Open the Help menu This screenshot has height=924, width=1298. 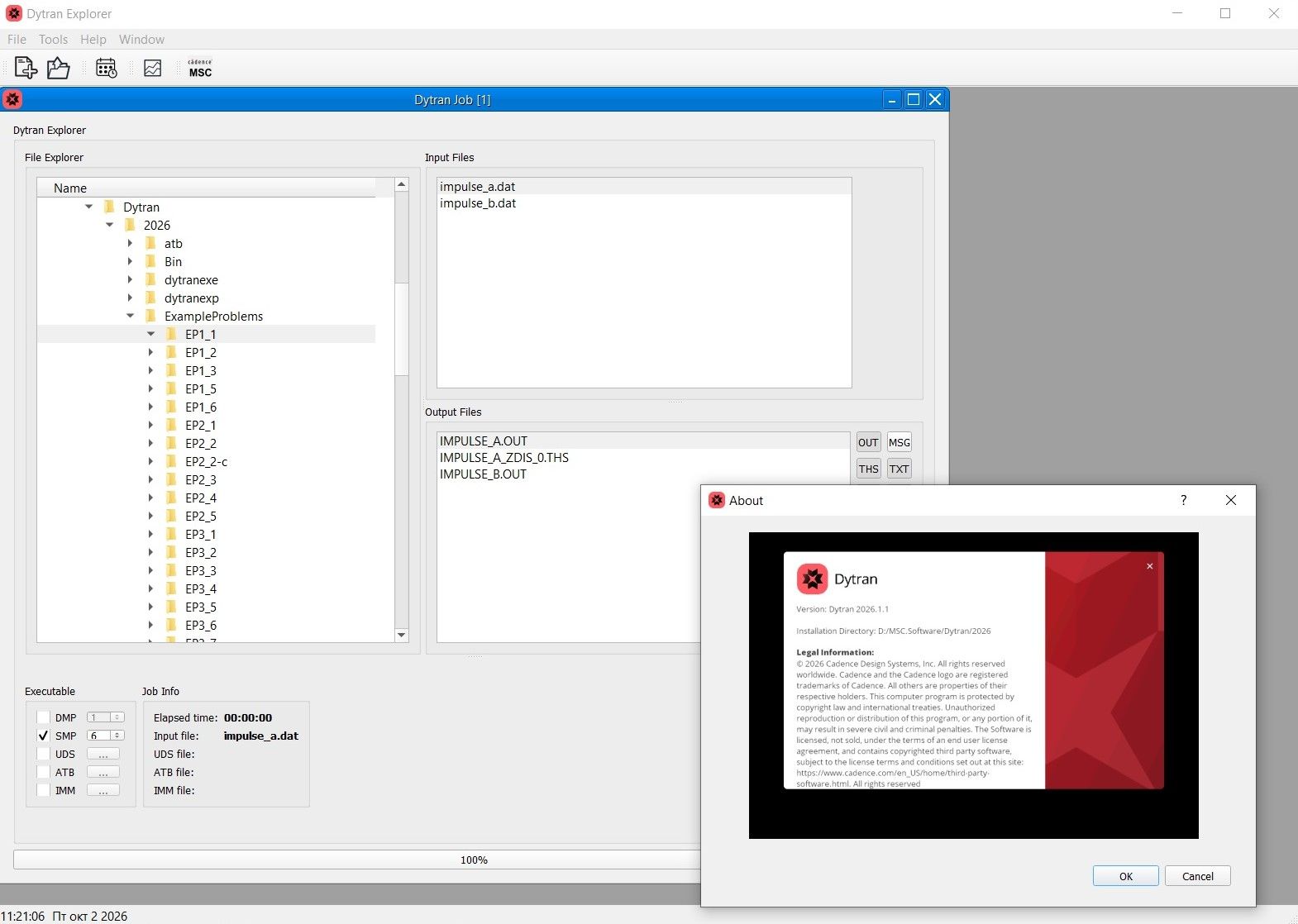pyautogui.click(x=93, y=39)
